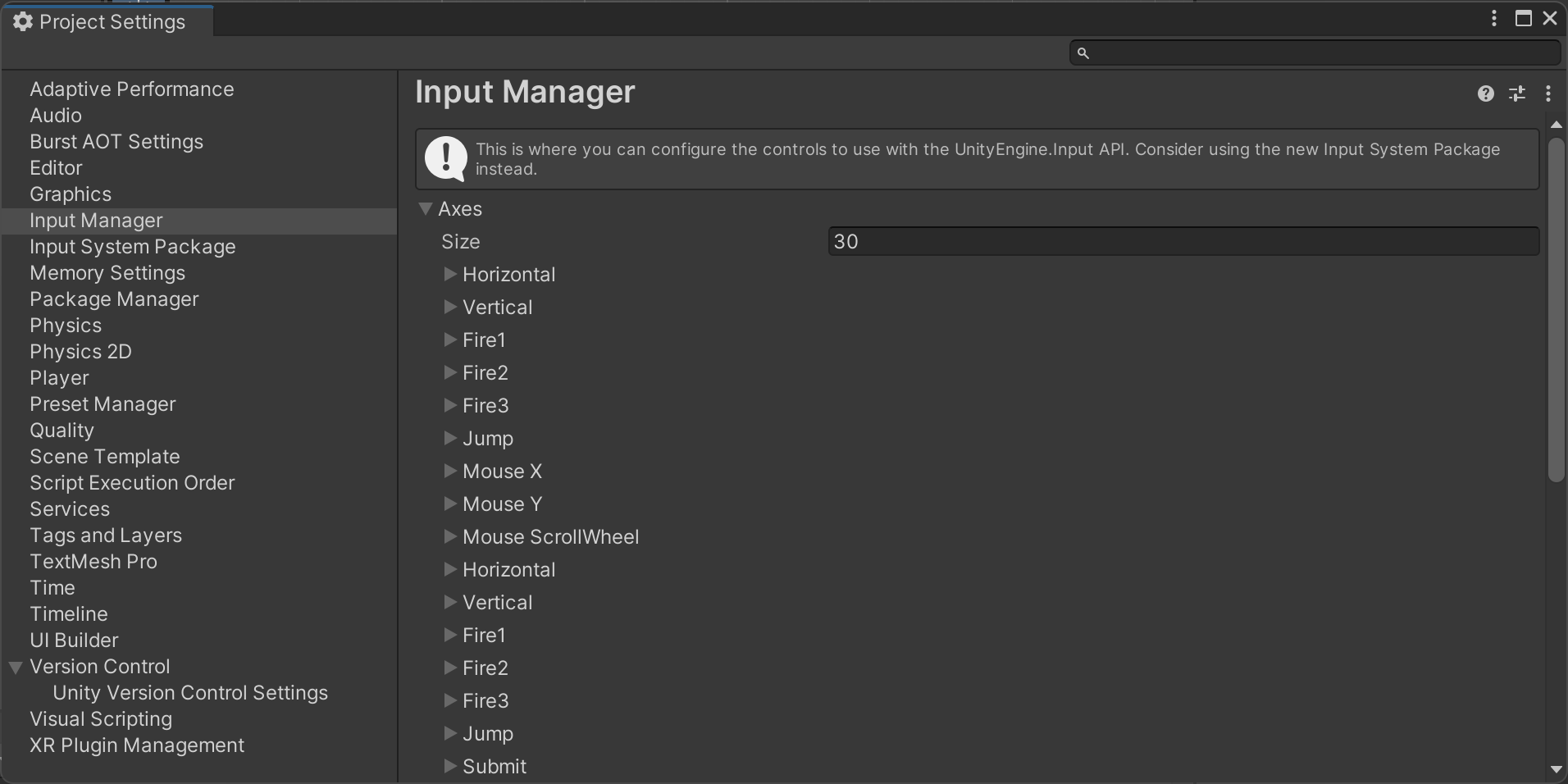This screenshot has width=1568, height=784.
Task: Open the Project Settings window options menu
Action: pyautogui.click(x=1494, y=18)
